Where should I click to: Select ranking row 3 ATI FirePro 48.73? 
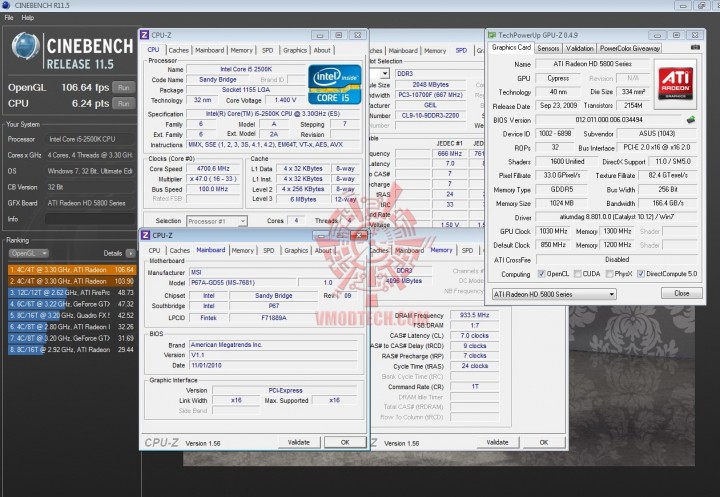pyautogui.click(x=72, y=293)
